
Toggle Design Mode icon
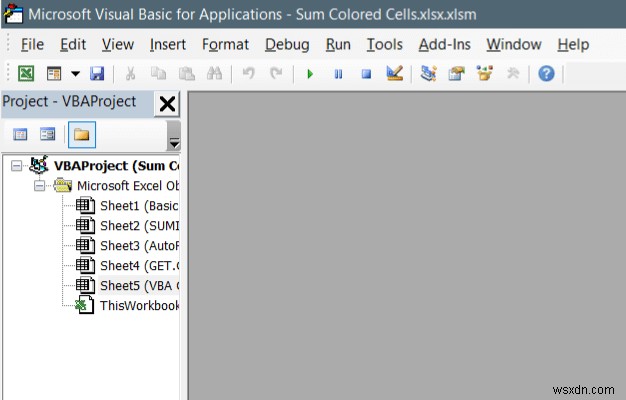[394, 73]
